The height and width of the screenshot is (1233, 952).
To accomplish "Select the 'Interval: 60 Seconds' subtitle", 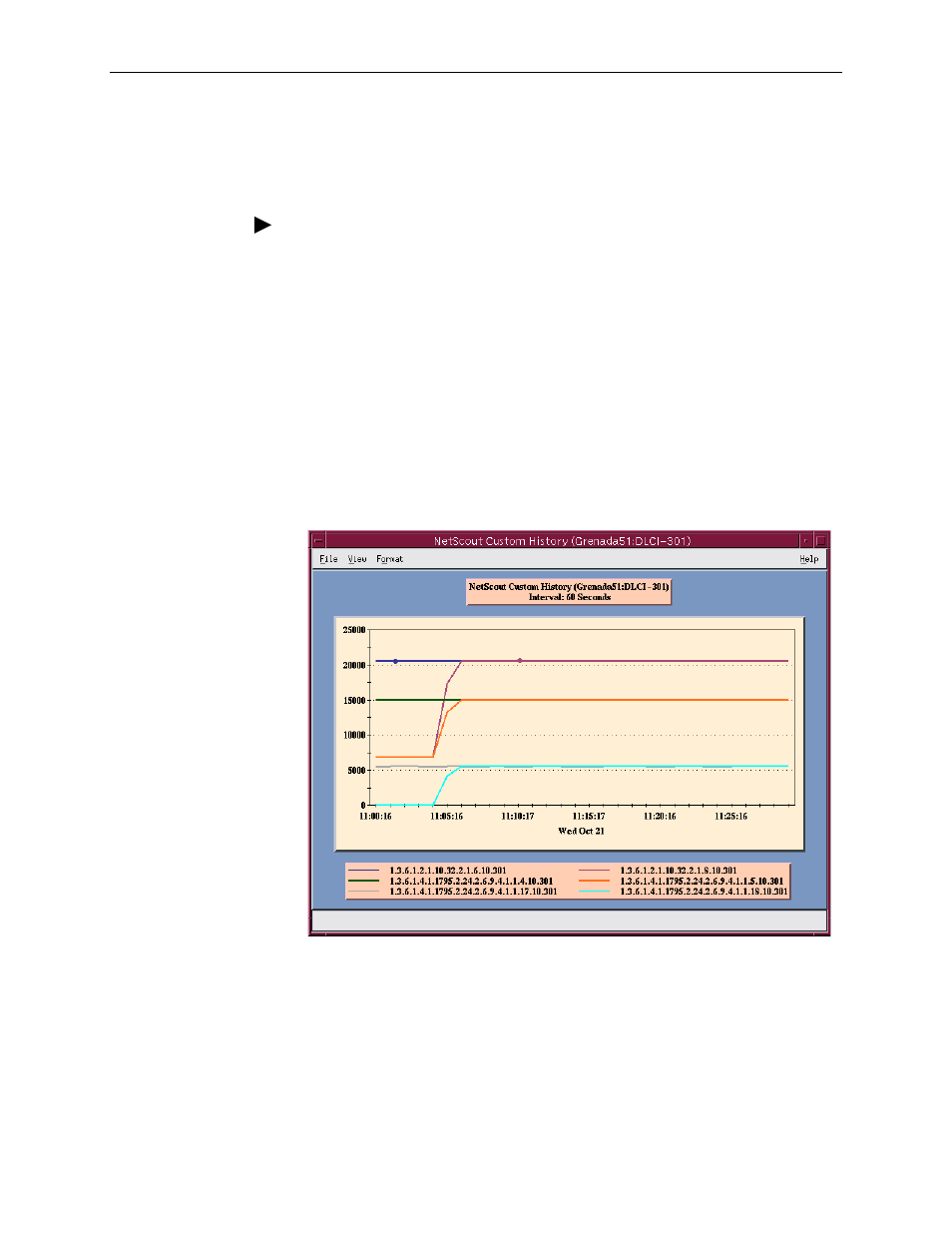I will pos(569,597).
